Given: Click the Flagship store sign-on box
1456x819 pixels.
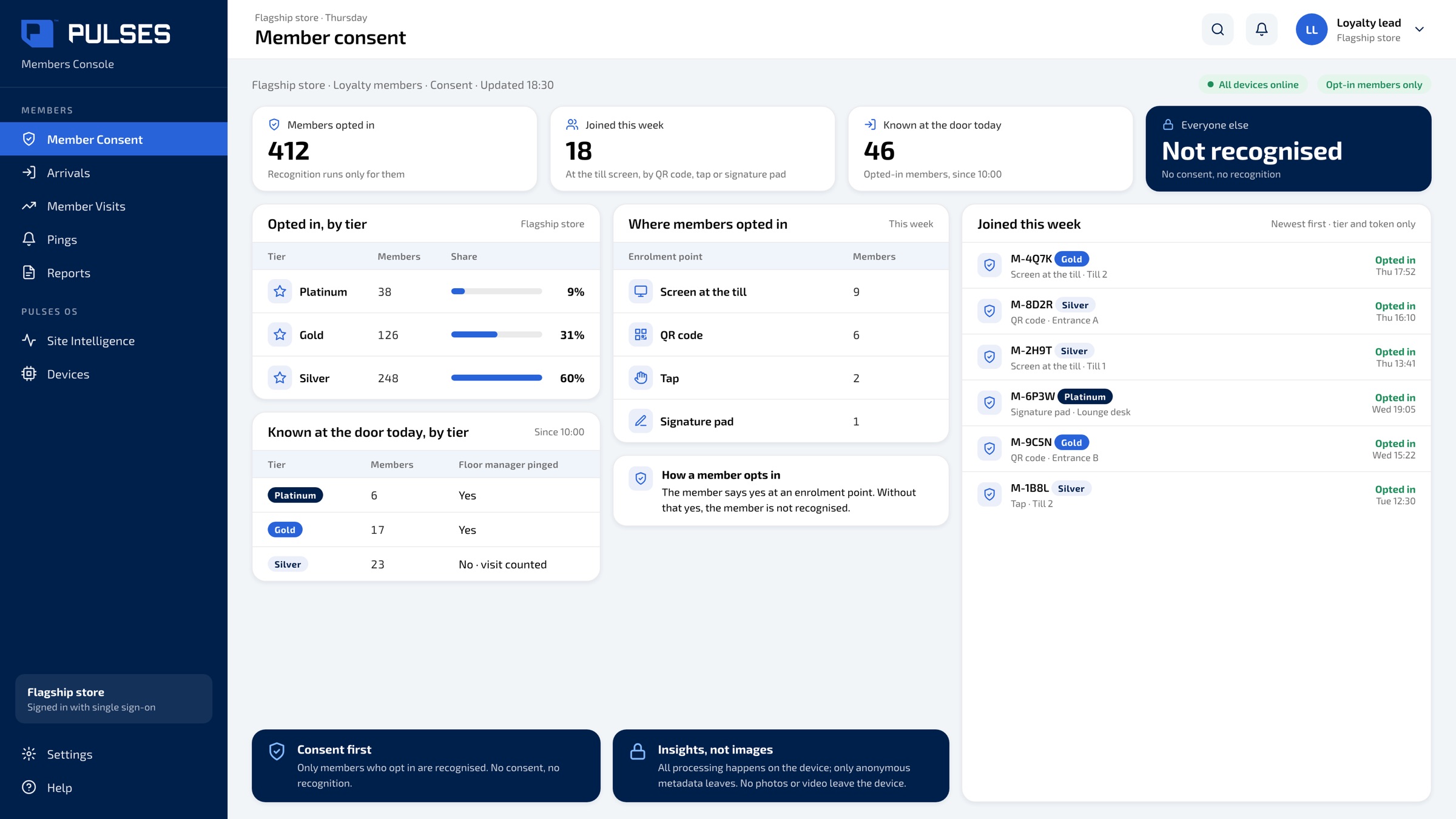Looking at the screenshot, I should coord(113,698).
